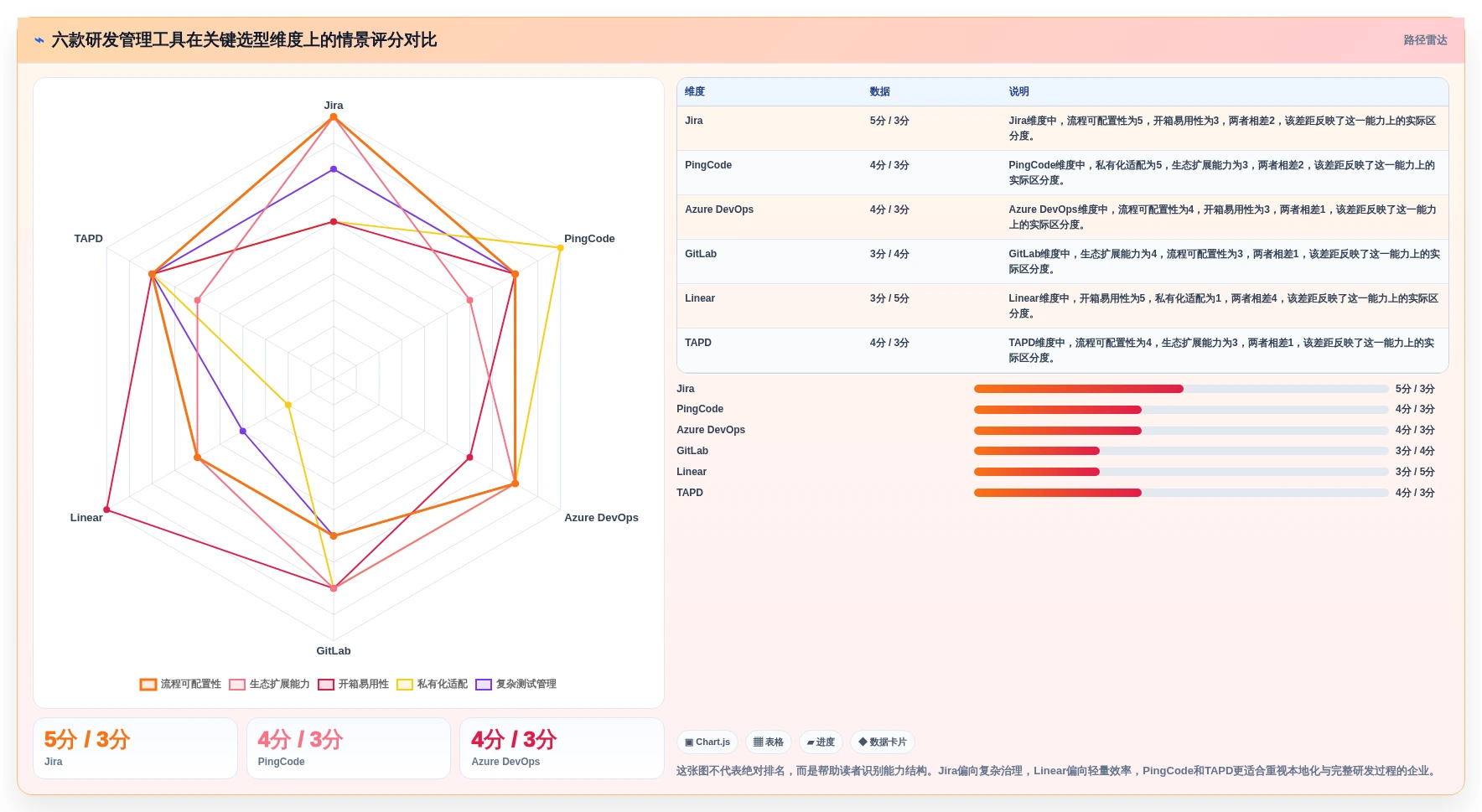Click the TAPD axis label on radar
The height and width of the screenshot is (812, 1482).
click(x=88, y=239)
